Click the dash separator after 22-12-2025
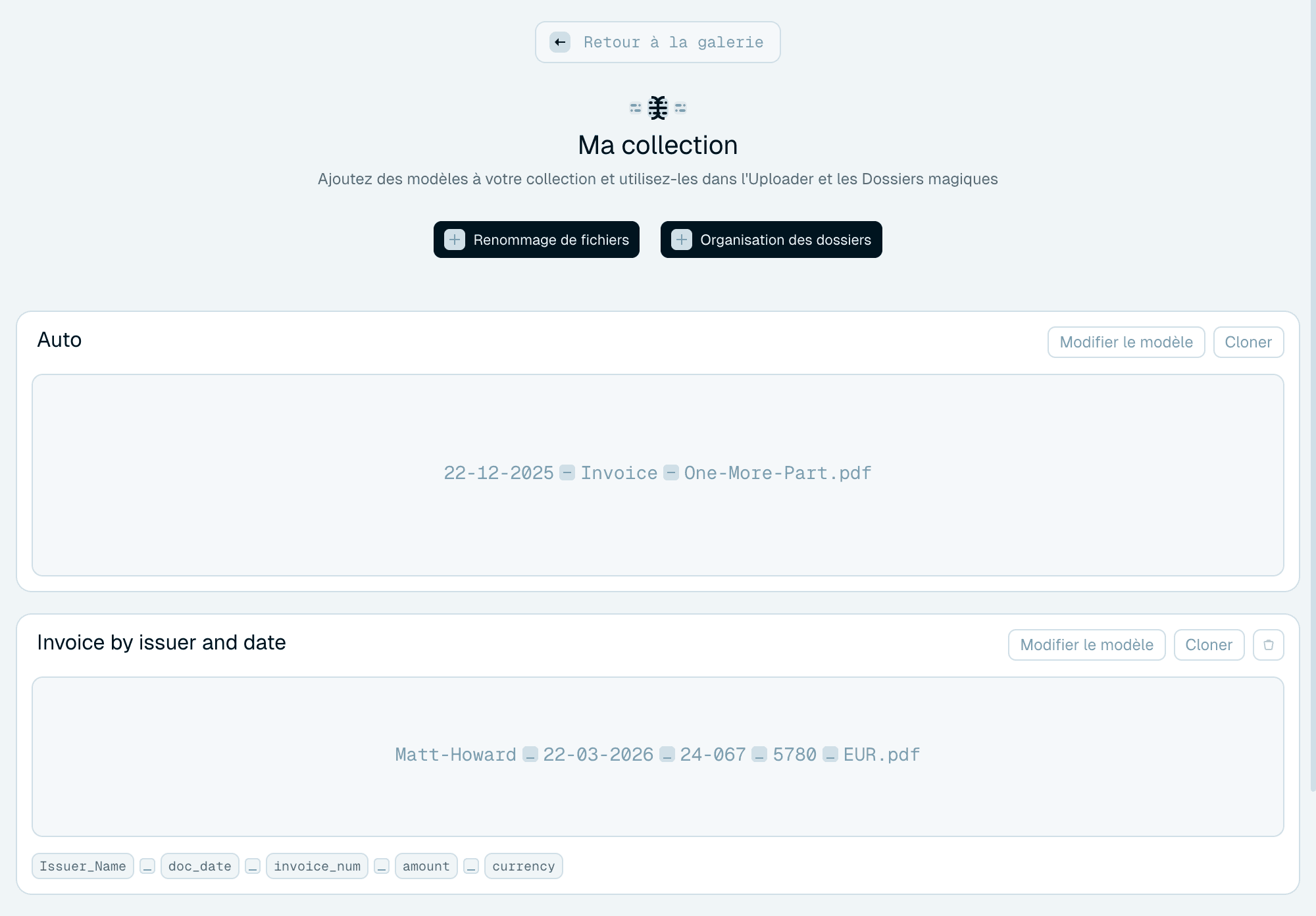 tap(567, 472)
